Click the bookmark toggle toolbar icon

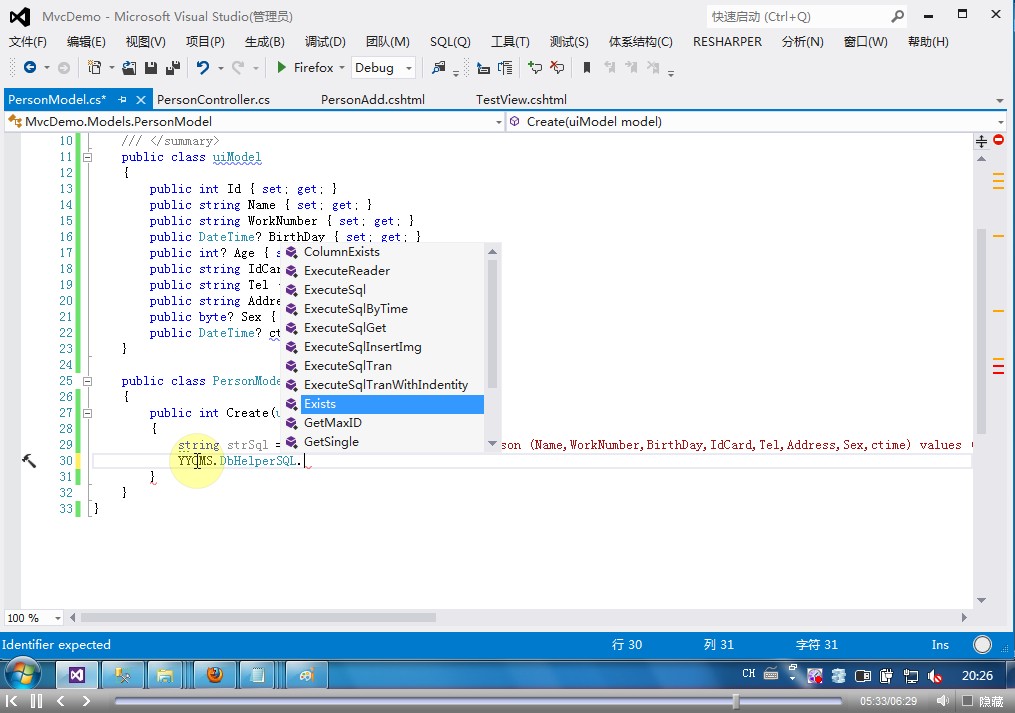coord(587,68)
